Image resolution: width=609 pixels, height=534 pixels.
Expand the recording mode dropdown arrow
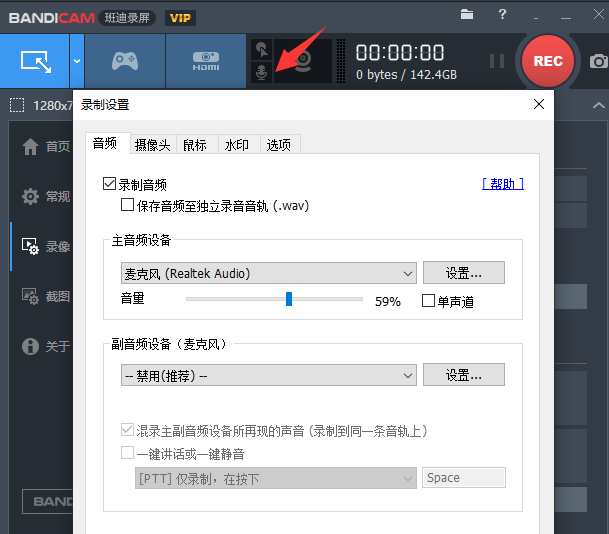coord(77,61)
